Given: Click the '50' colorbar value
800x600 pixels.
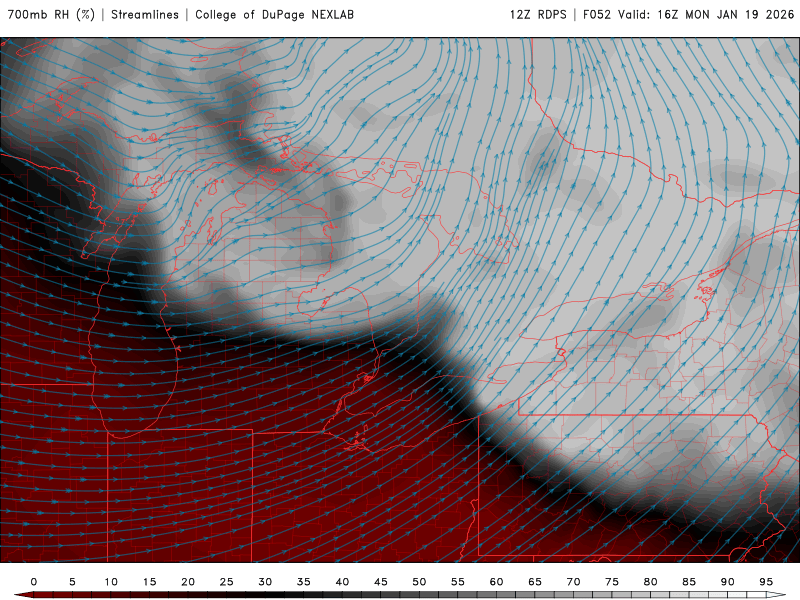Looking at the screenshot, I should pos(419,582).
